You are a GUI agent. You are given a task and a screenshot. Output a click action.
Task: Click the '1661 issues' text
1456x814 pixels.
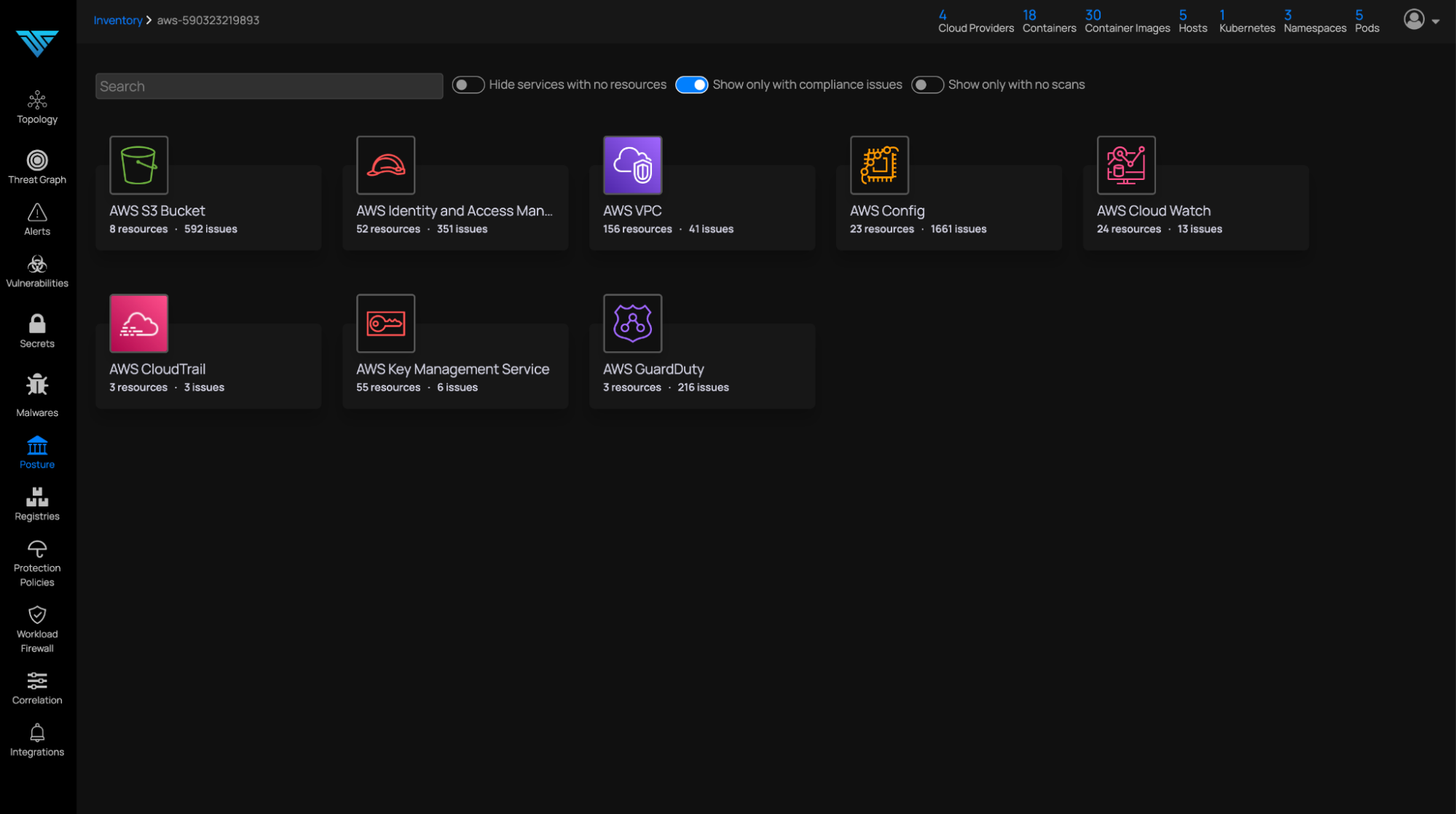[959, 229]
